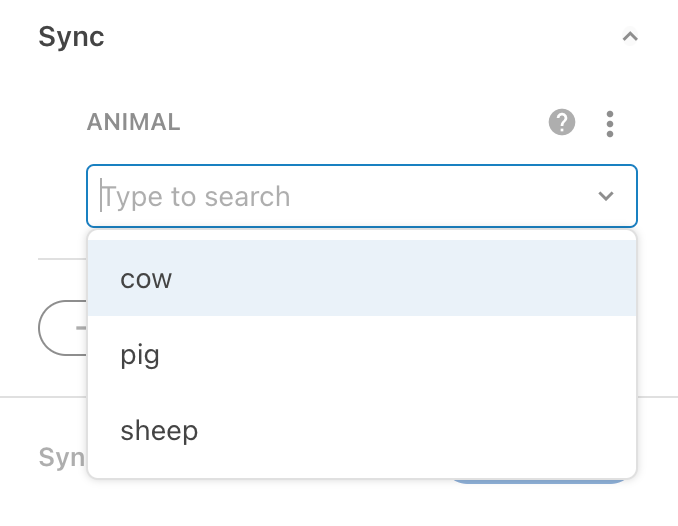This screenshot has width=678, height=526.
Task: Pick the highlighted cow entry
Action: 362,279
